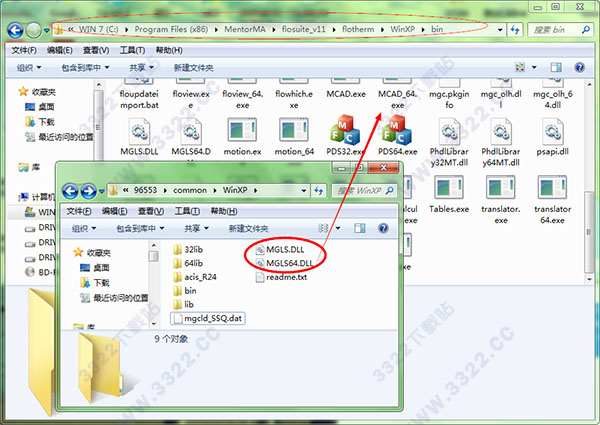Select the acis_R24 folder
The image size is (600, 425).
(195, 277)
